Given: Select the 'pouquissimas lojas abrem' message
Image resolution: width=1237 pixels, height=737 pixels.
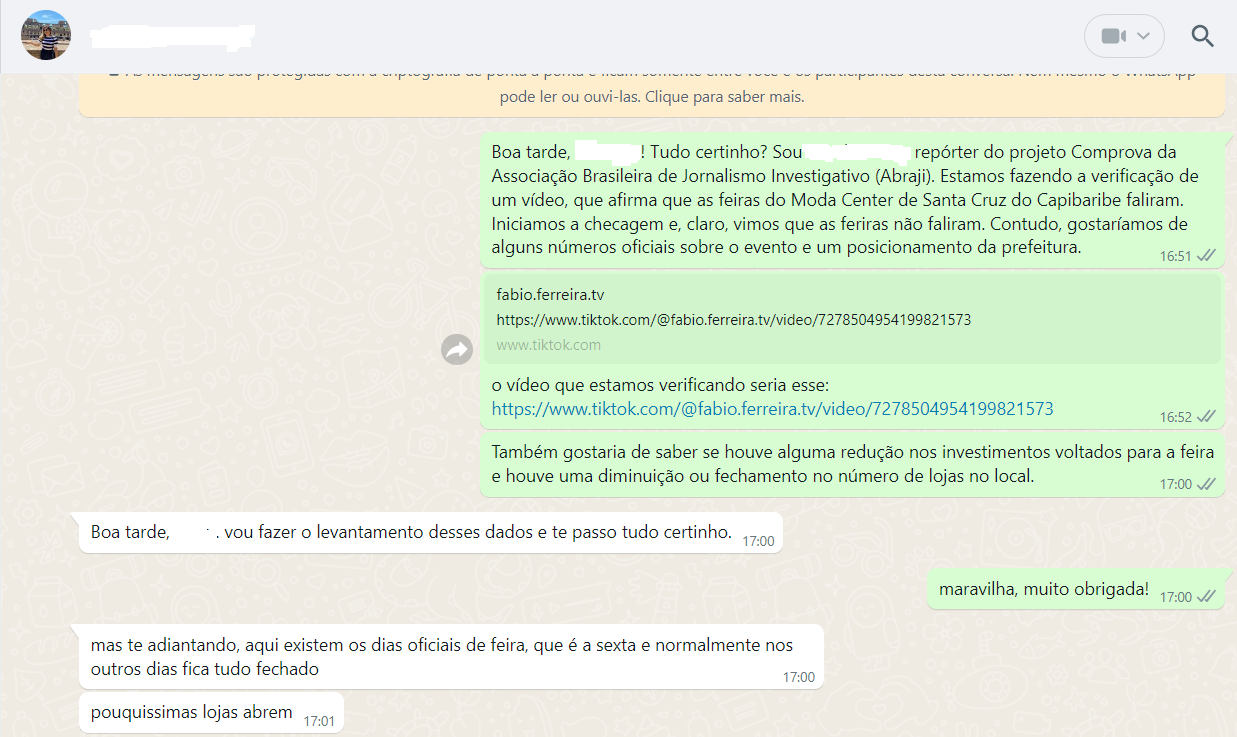Looking at the screenshot, I should coord(211,713).
